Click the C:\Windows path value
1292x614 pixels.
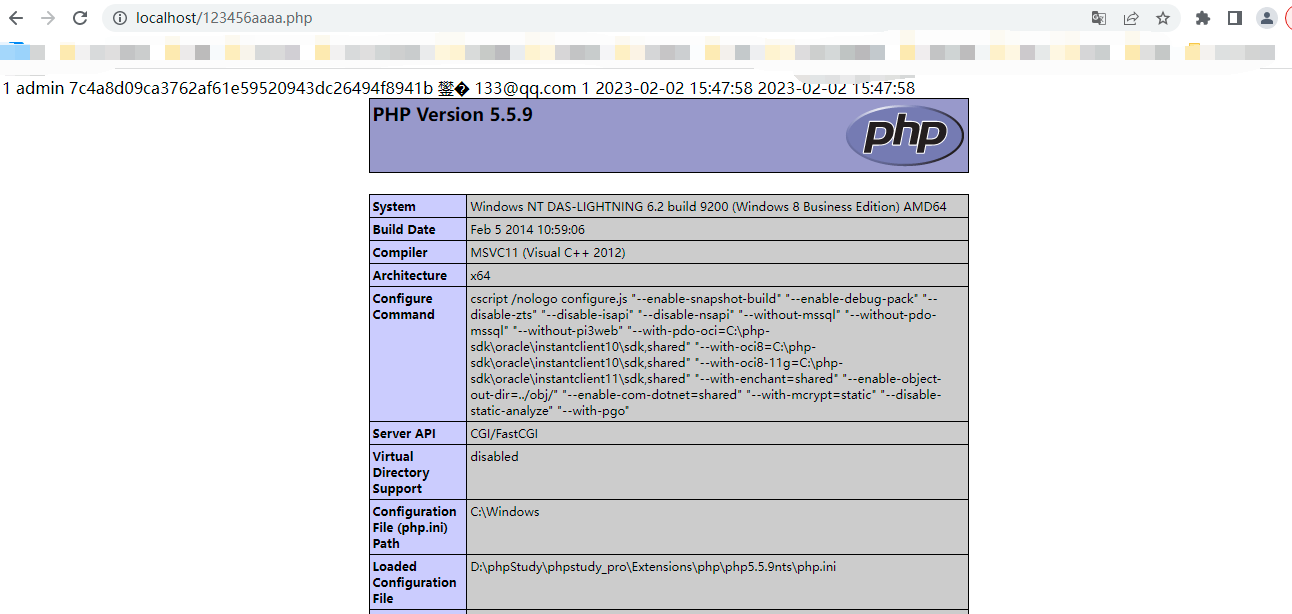tap(505, 512)
